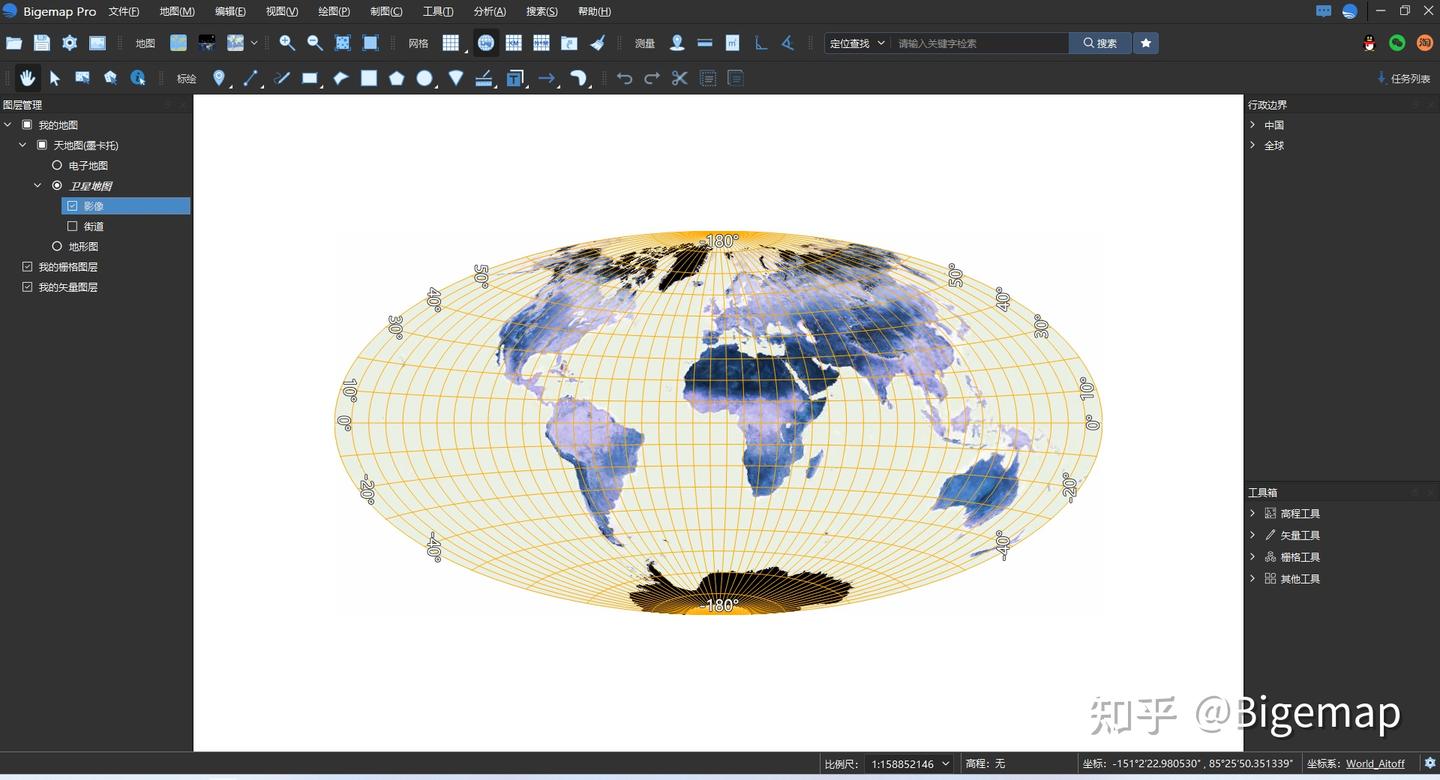
Task: Toggle 我的矢量图层 checkbox
Action: [27, 287]
